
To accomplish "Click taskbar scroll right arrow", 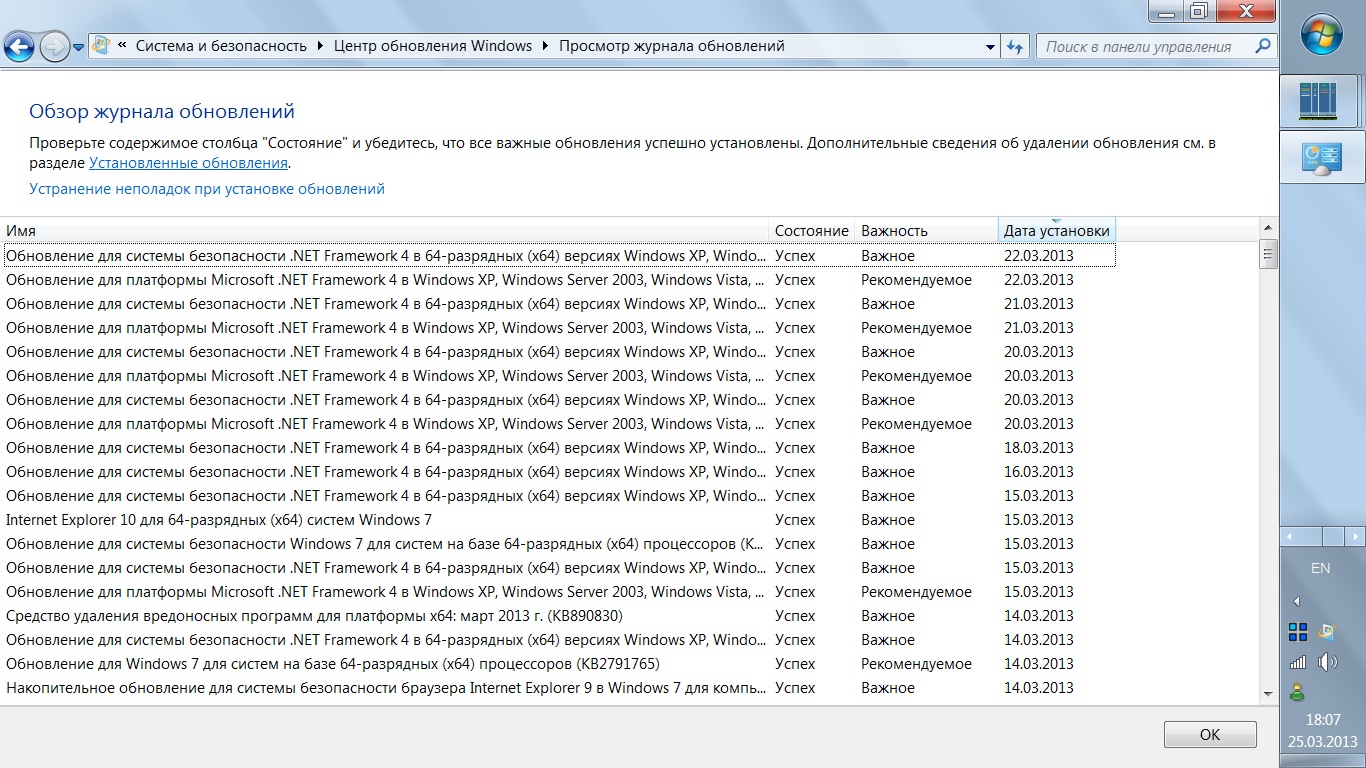I will click(1354, 537).
